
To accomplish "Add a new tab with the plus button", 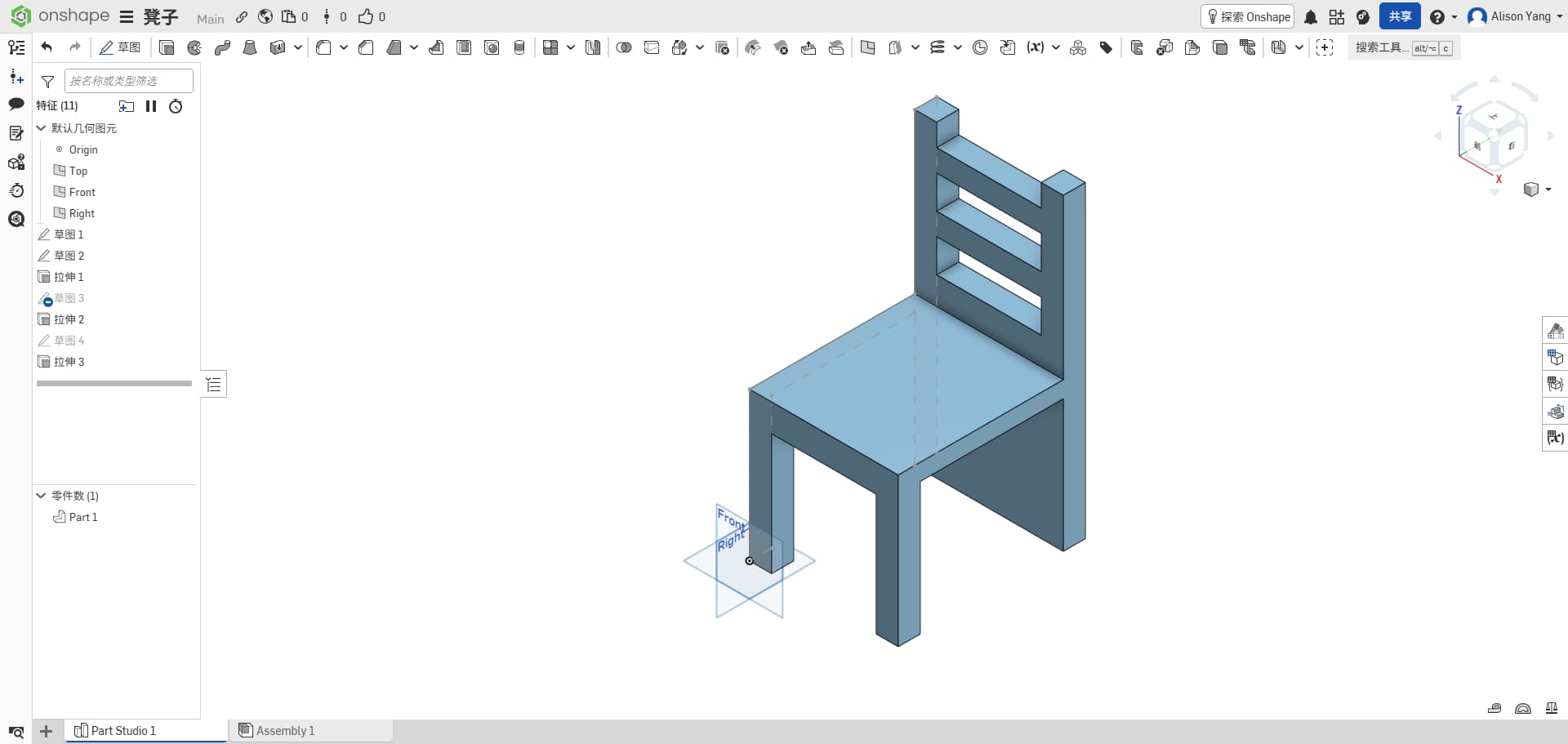I will pyautogui.click(x=47, y=732).
